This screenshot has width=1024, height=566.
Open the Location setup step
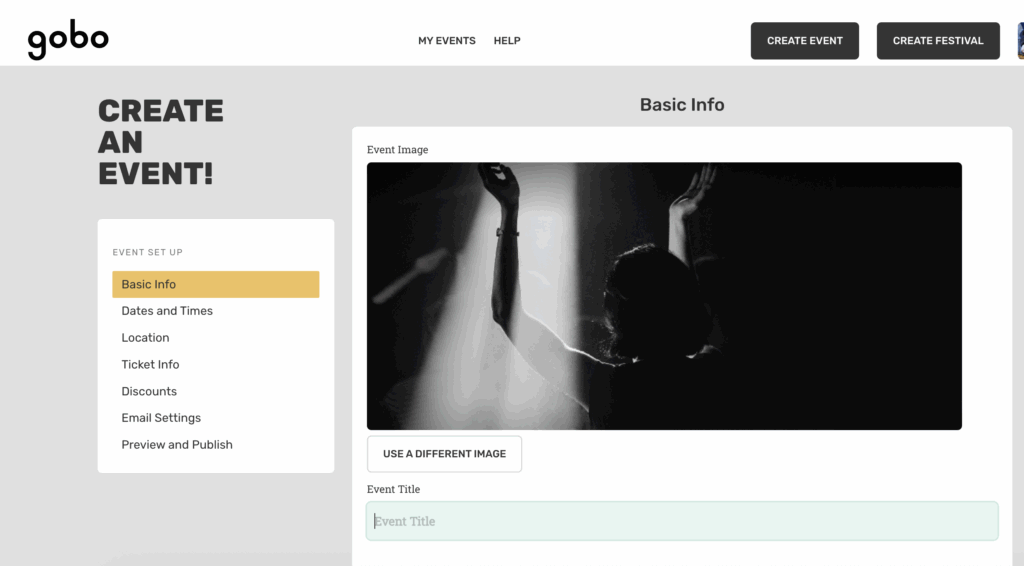[x=145, y=338]
